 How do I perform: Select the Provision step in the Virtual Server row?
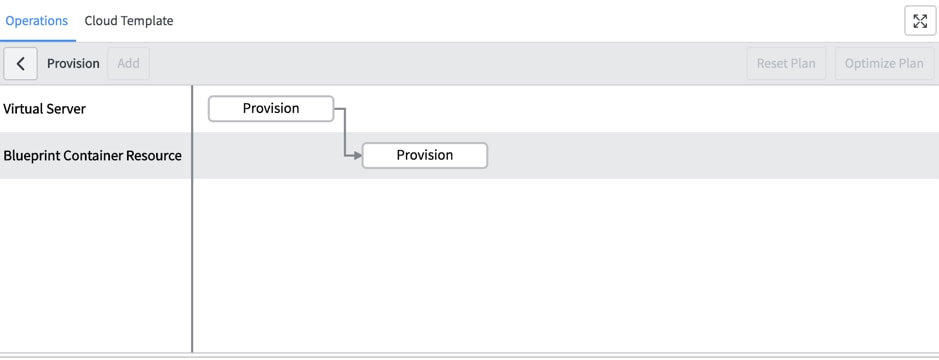[271, 108]
